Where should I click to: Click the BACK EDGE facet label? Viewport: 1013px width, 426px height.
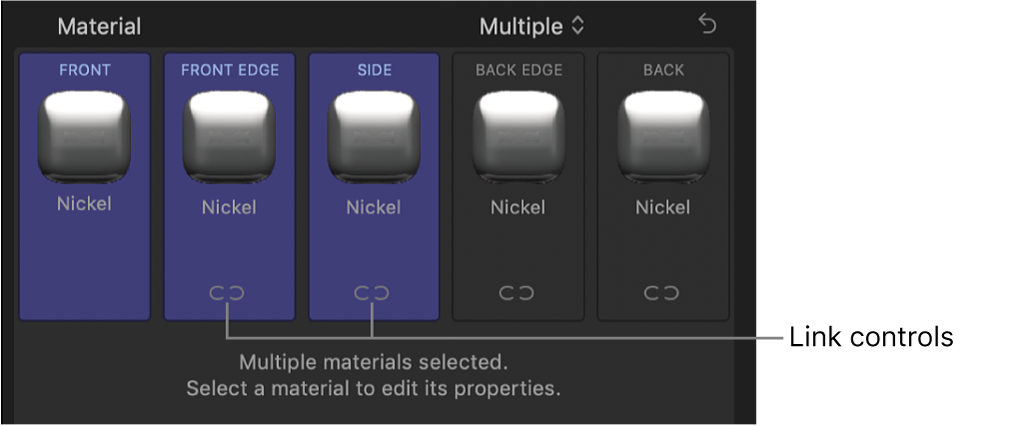(518, 70)
